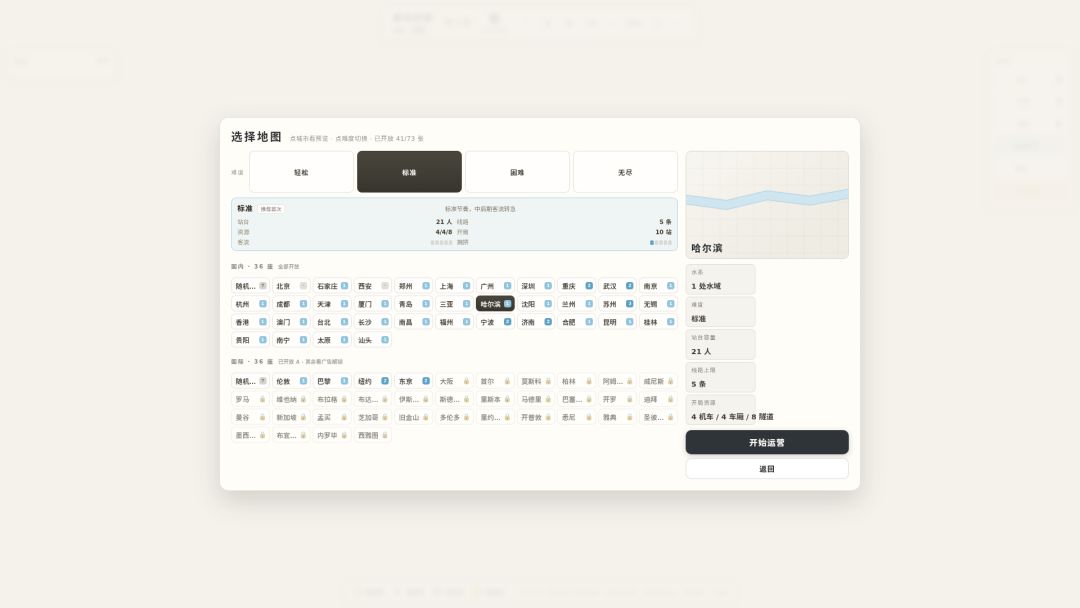The width and height of the screenshot is (1080, 608).
Task: Click the '1 处水域' info card
Action: (720, 280)
